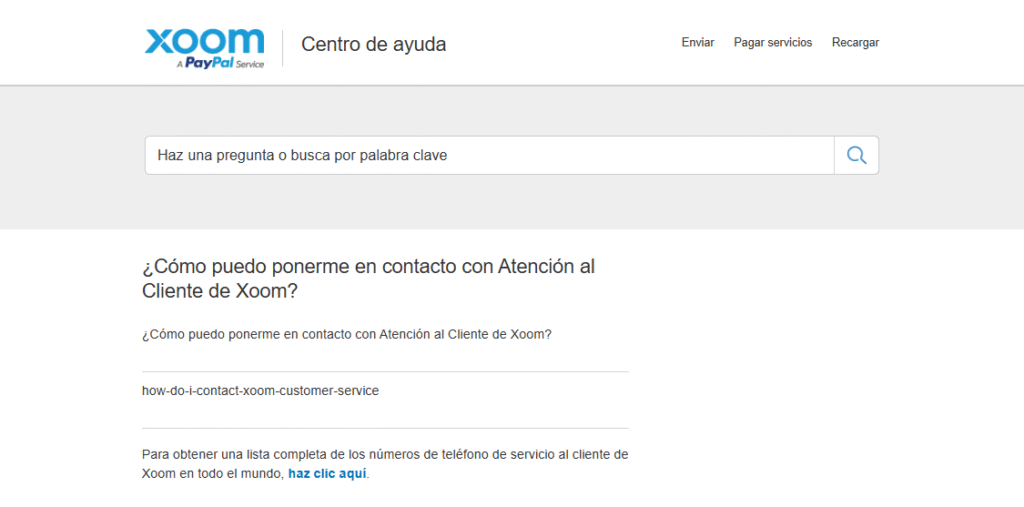Open the Recargar menu item

855,42
